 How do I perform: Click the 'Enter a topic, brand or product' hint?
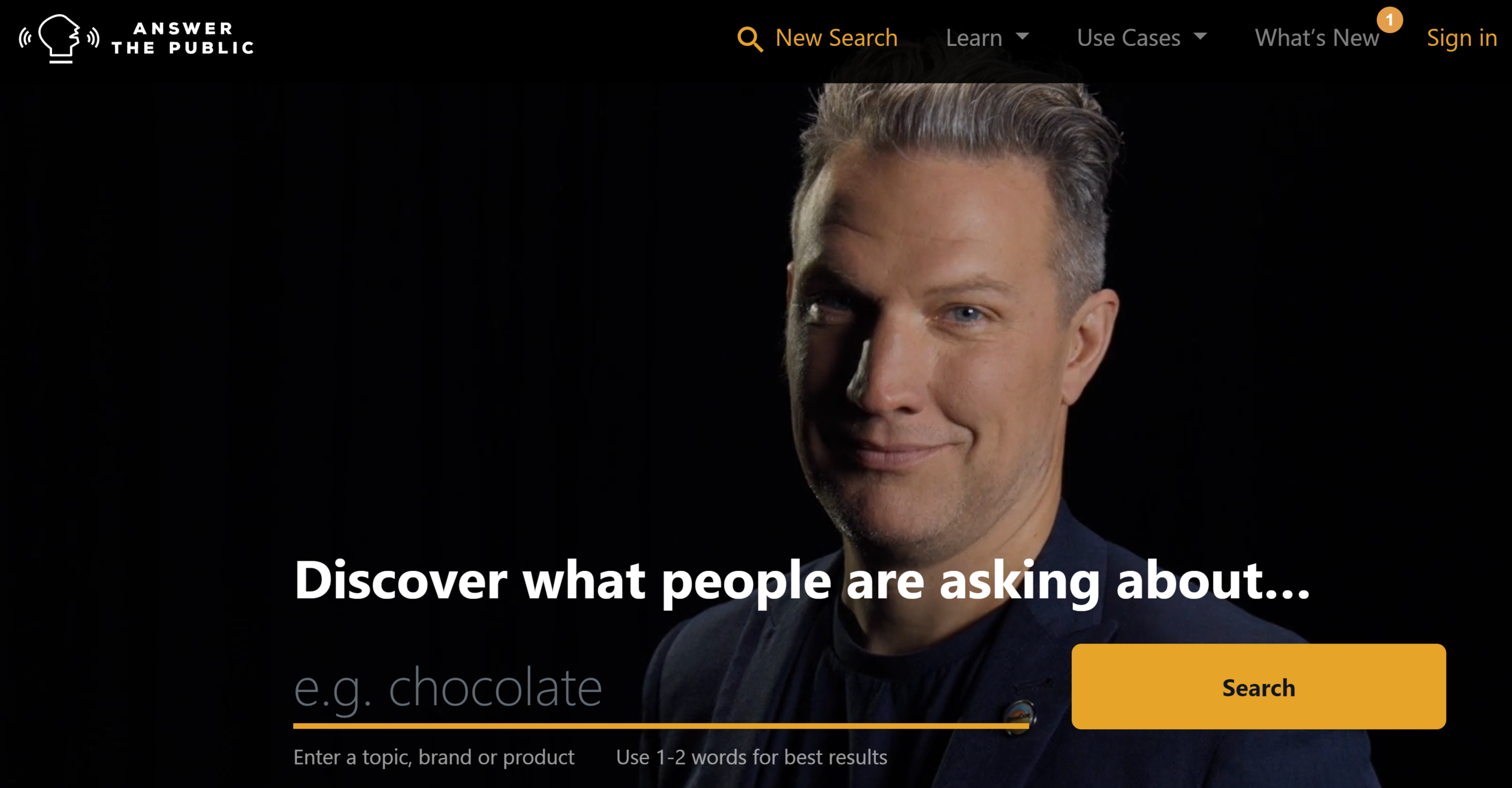coord(434,757)
